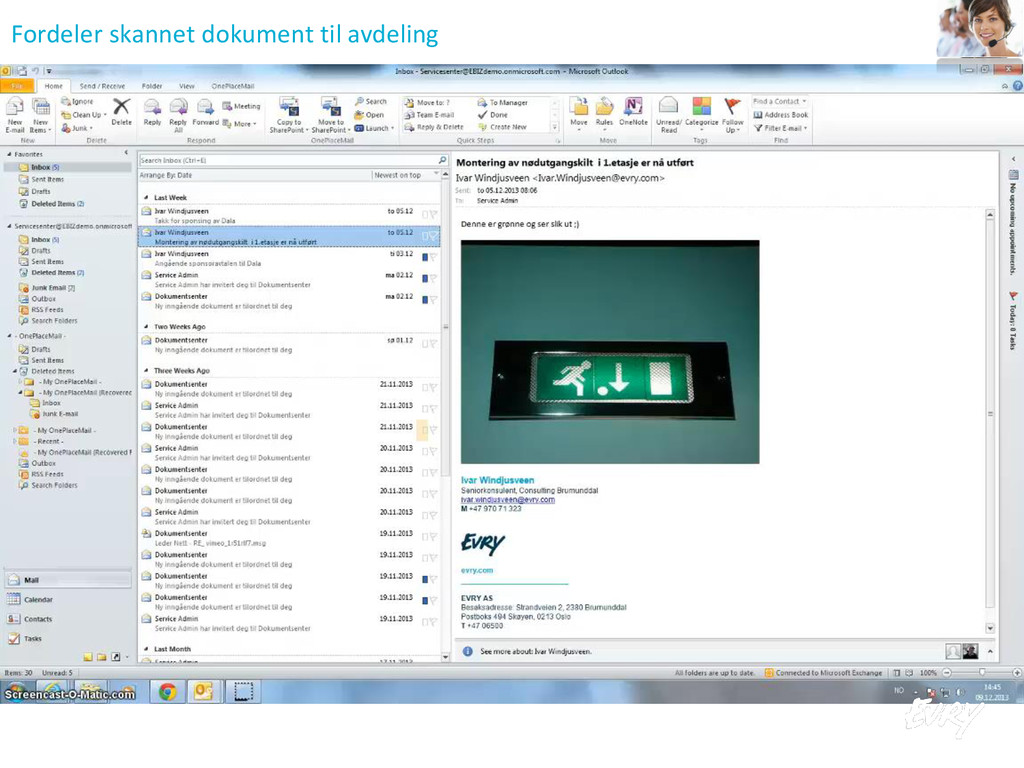Screen dimensions: 1024x768
Task: Toggle flag on Dokumentsenter sø 01.12 email
Action: tap(433, 344)
